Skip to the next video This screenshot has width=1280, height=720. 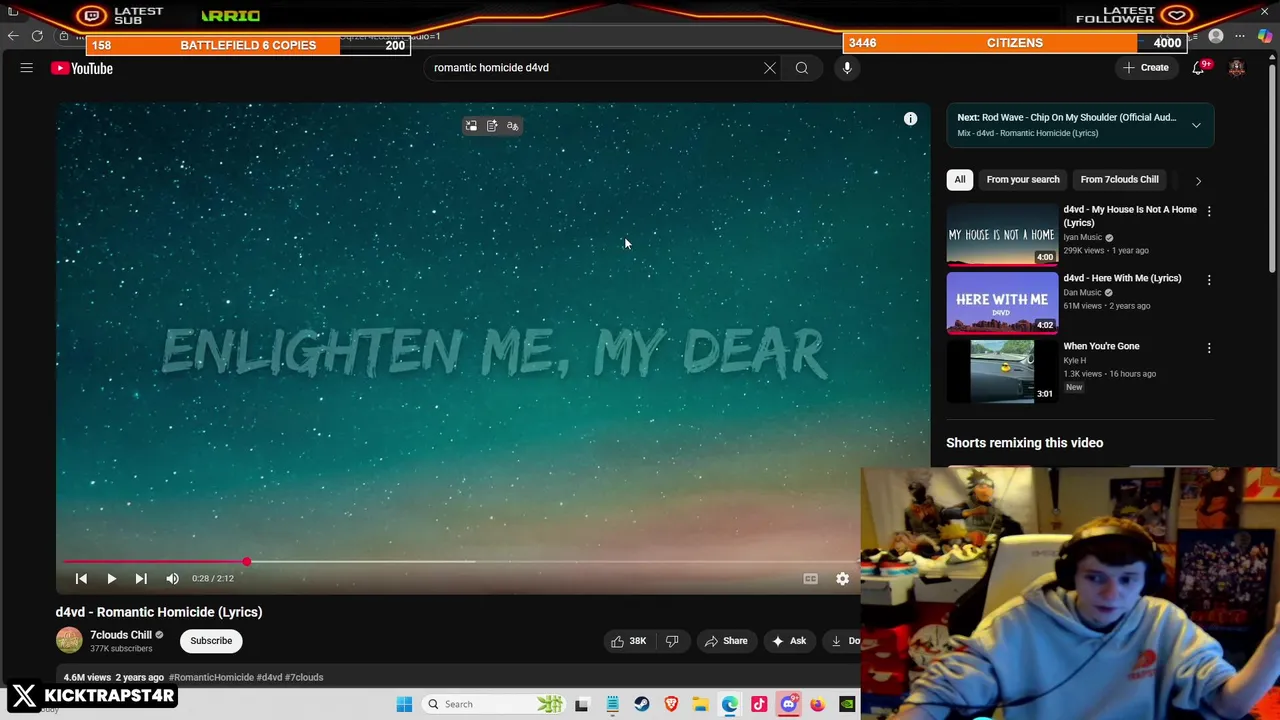click(141, 579)
